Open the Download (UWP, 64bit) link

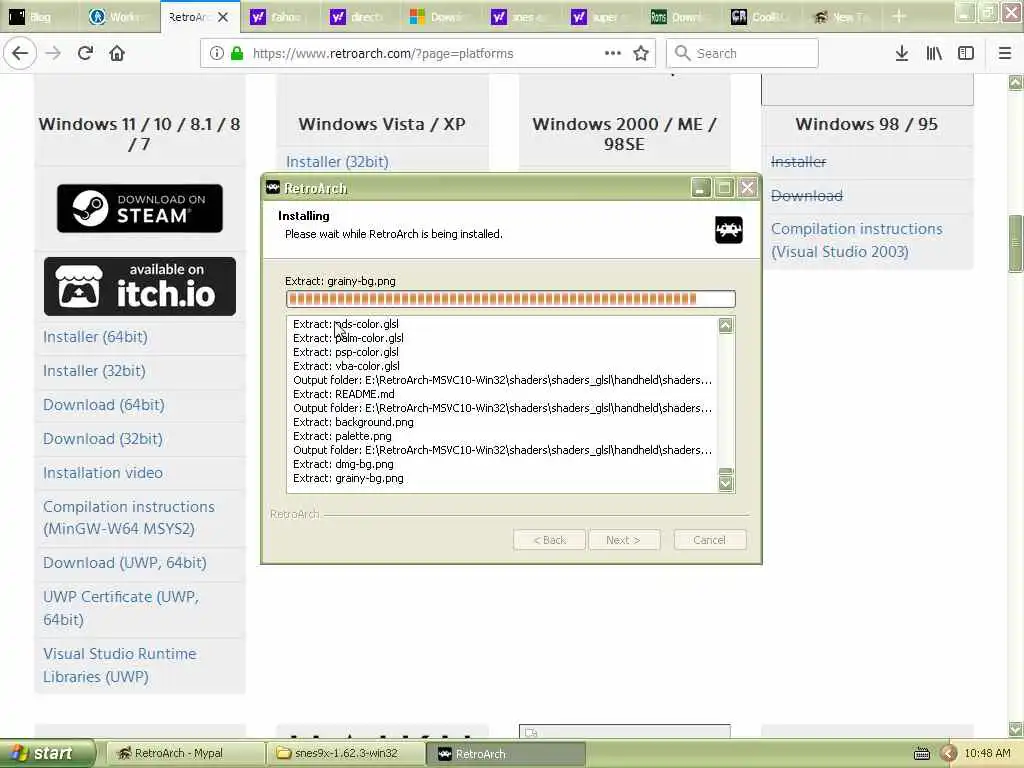pyautogui.click(x=125, y=563)
